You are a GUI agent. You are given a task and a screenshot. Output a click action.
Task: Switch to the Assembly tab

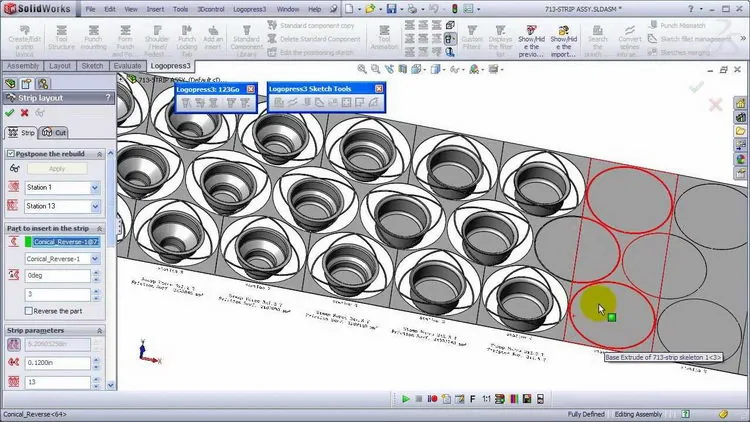[x=22, y=66]
